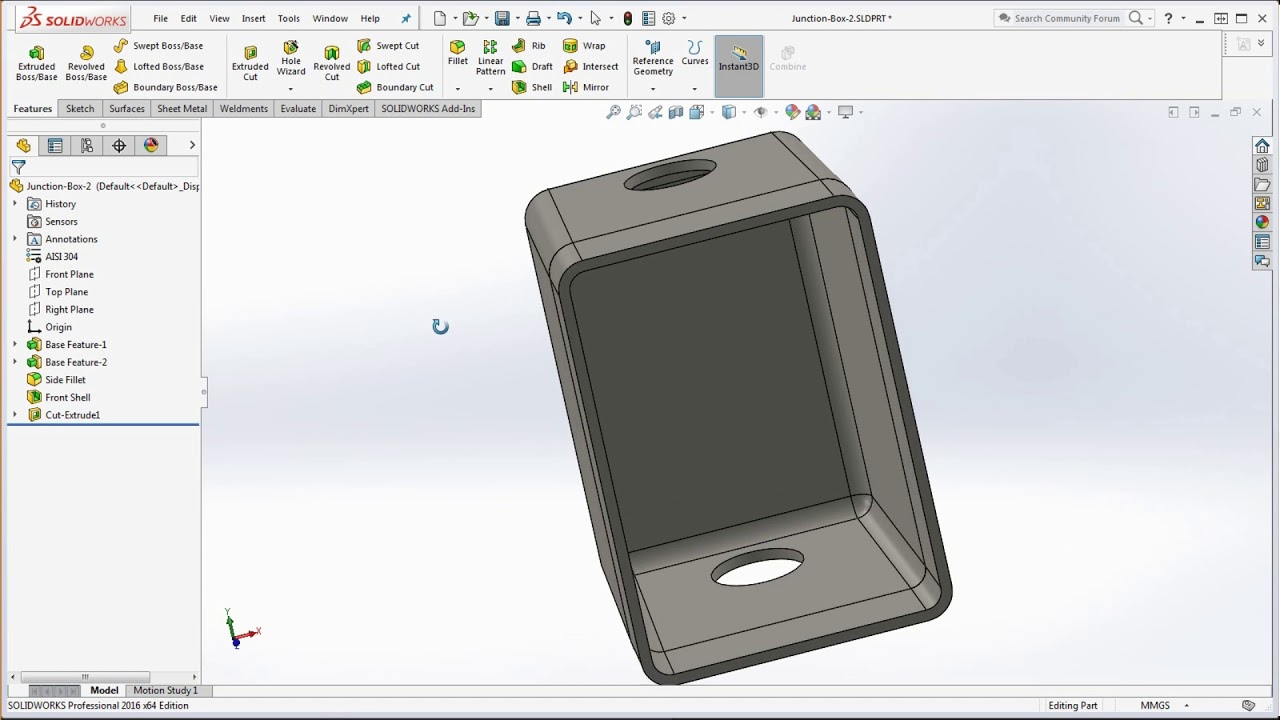This screenshot has height=720, width=1280.
Task: Open the File menu
Action: pos(160,18)
